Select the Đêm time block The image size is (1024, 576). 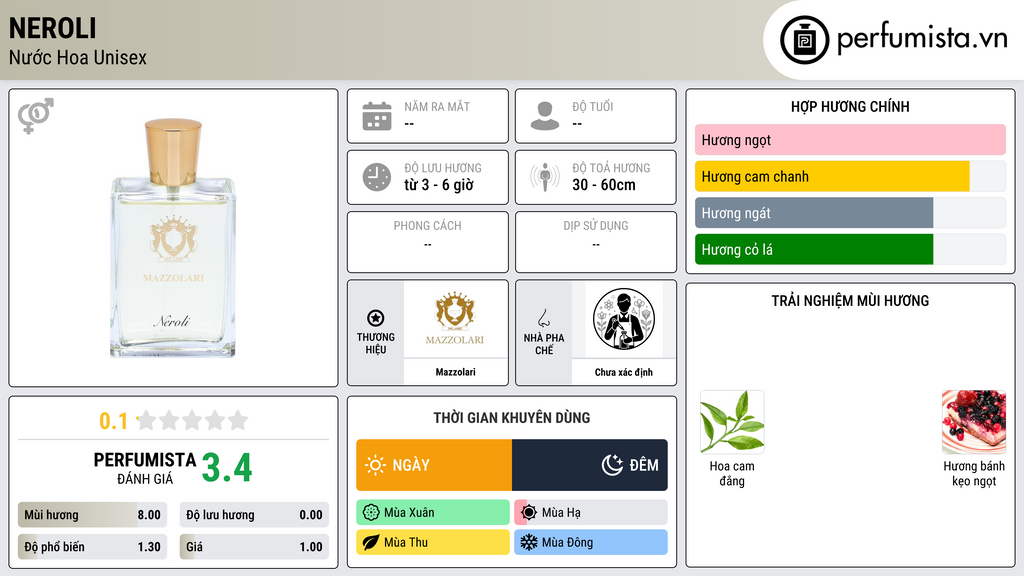coord(590,465)
